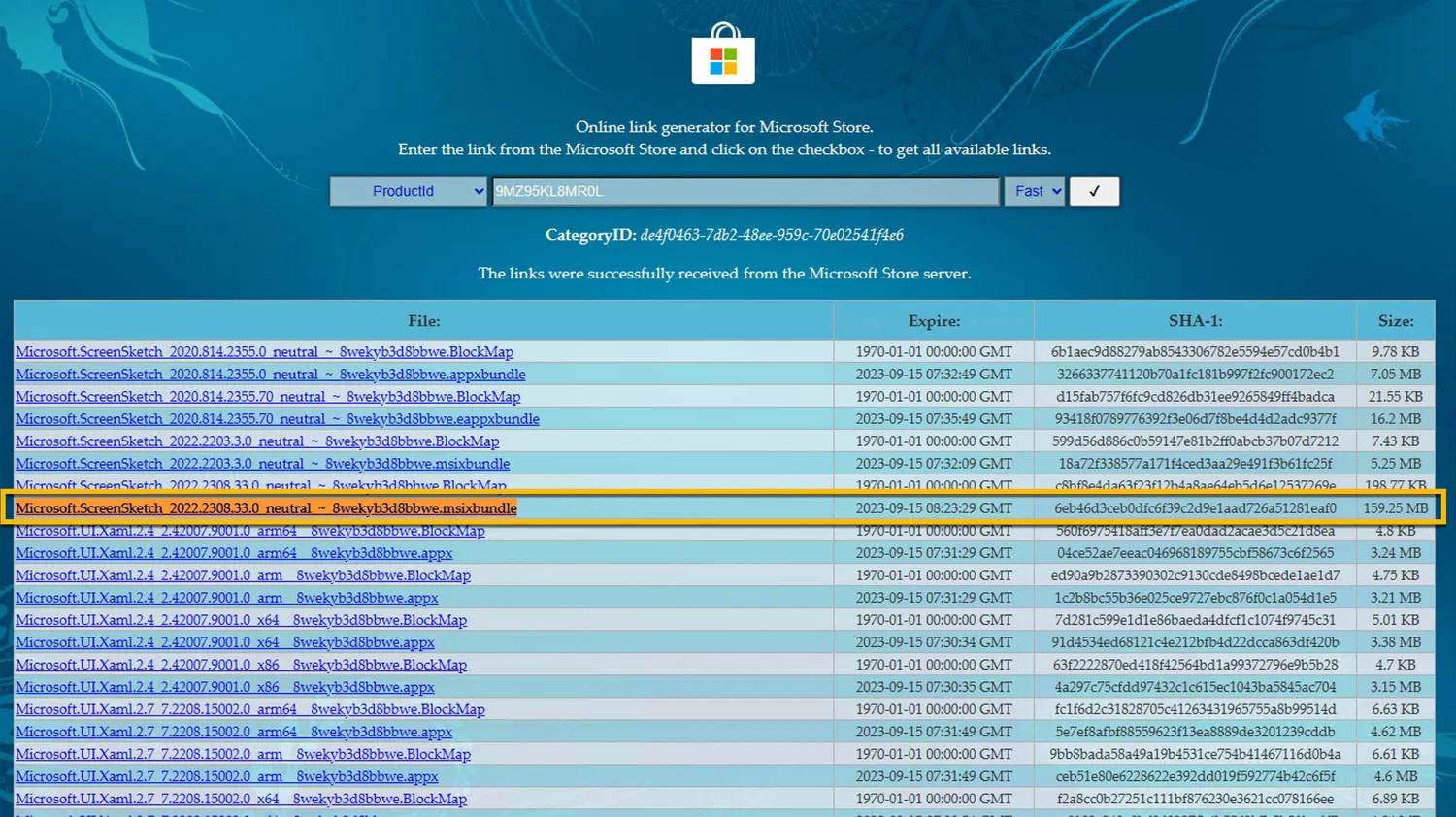Click the Microsoft Store shopping bag logo
1456x817 pixels.
tap(723, 54)
